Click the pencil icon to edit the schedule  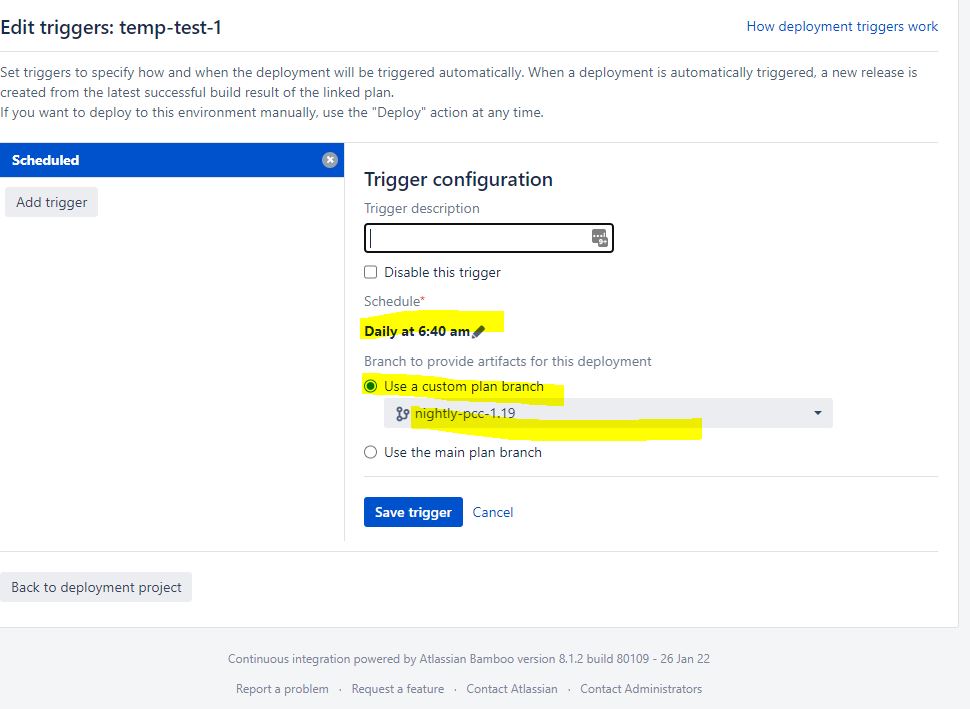[x=478, y=332]
